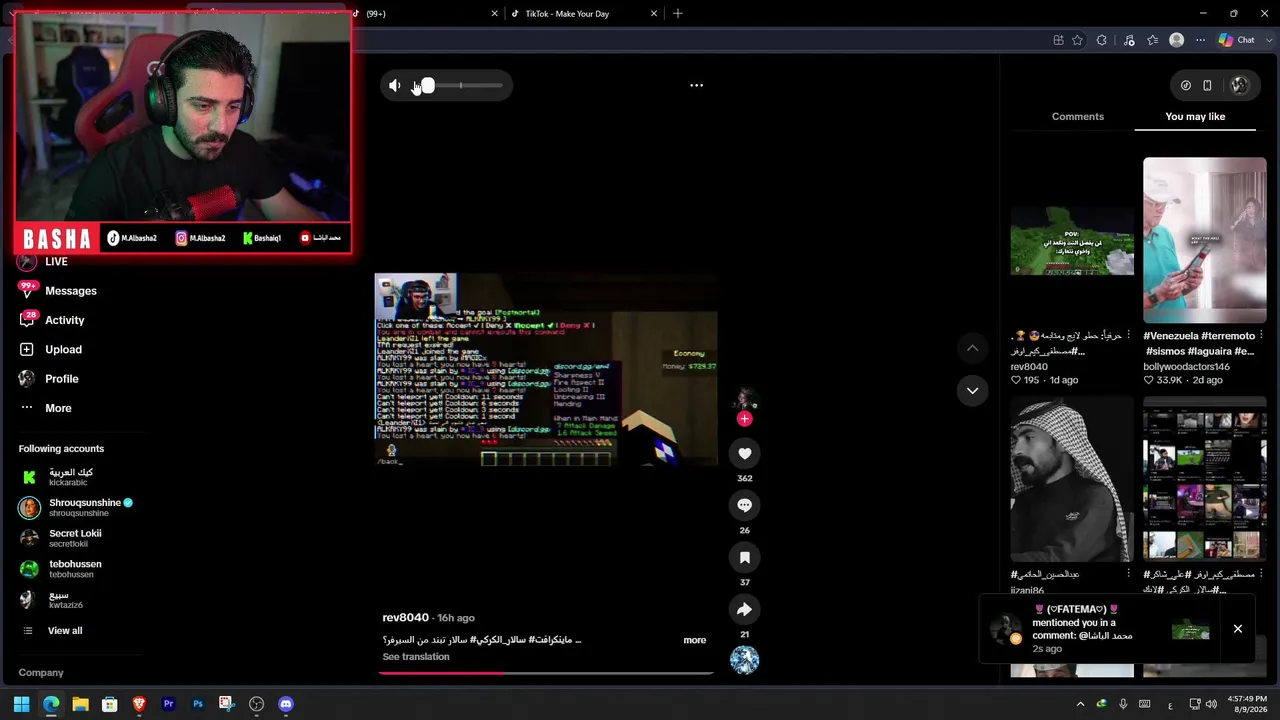The height and width of the screenshot is (720, 1280).
Task: Add this page to browser favorites star
Action: [x=1077, y=41]
